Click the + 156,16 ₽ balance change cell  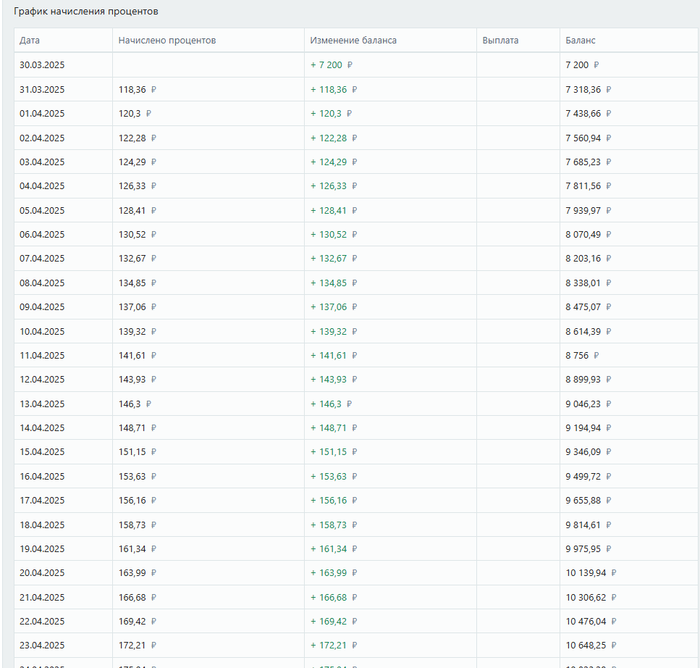point(333,500)
